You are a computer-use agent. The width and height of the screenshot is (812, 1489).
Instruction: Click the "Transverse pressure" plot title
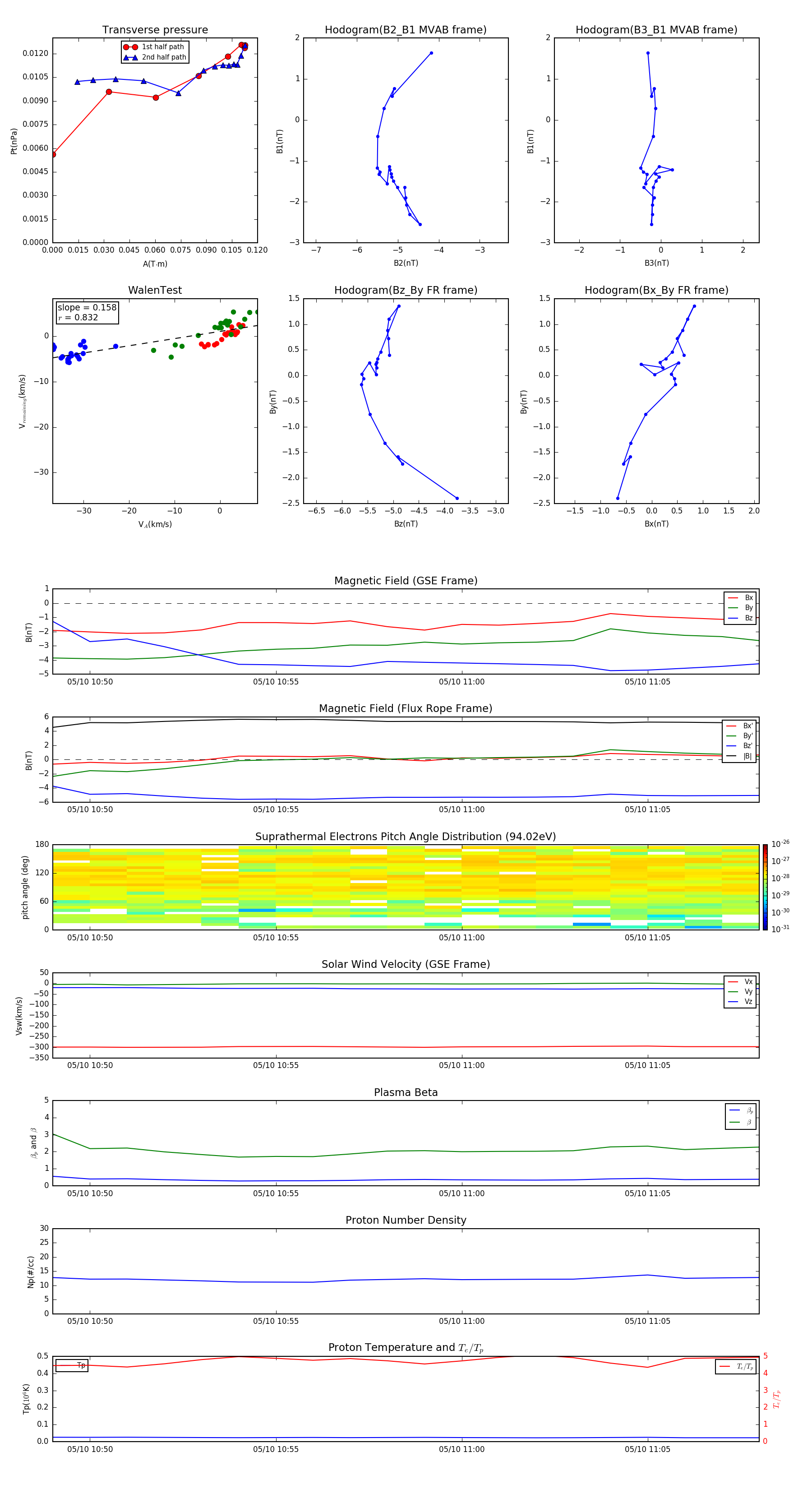pyautogui.click(x=155, y=30)
